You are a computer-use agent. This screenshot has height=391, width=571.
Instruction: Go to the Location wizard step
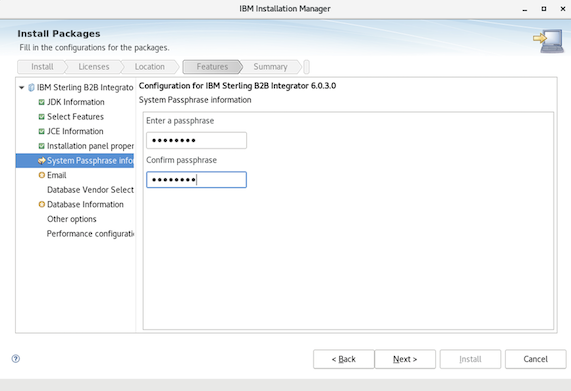pos(150,67)
